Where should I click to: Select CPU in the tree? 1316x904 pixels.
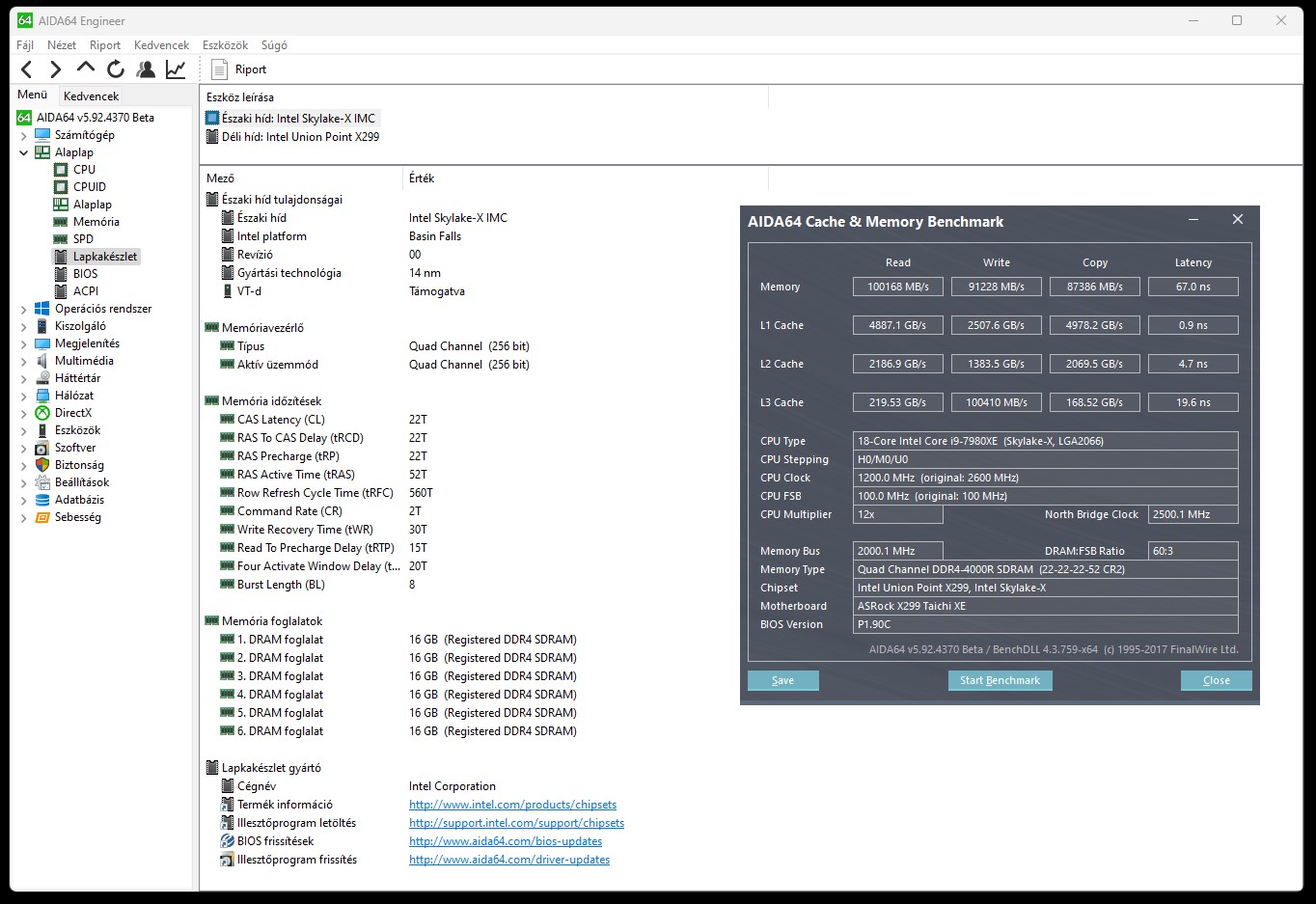point(84,170)
